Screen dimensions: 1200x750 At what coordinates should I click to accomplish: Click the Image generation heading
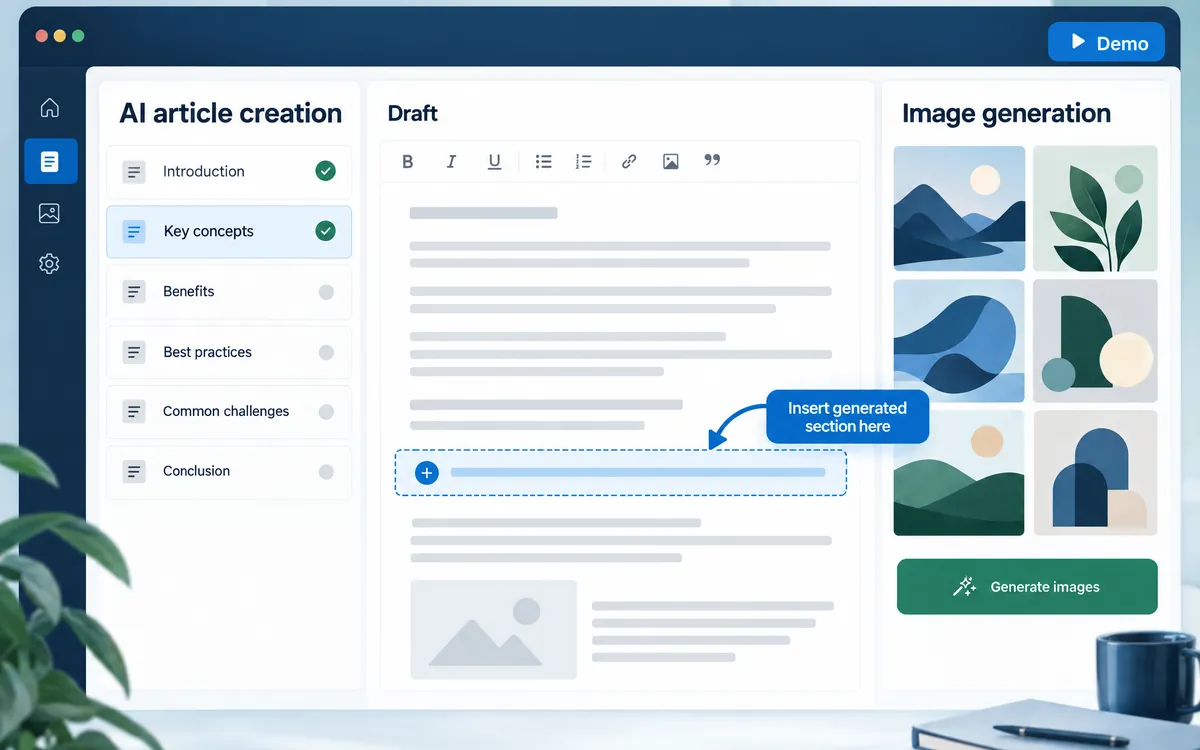tap(1006, 114)
